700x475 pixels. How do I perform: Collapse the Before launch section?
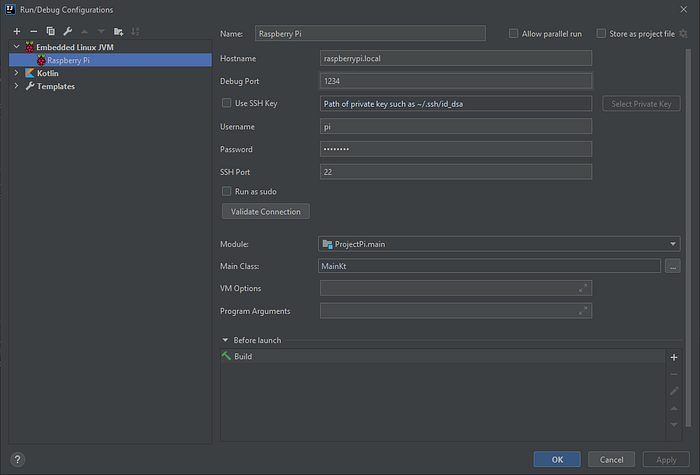point(225,340)
